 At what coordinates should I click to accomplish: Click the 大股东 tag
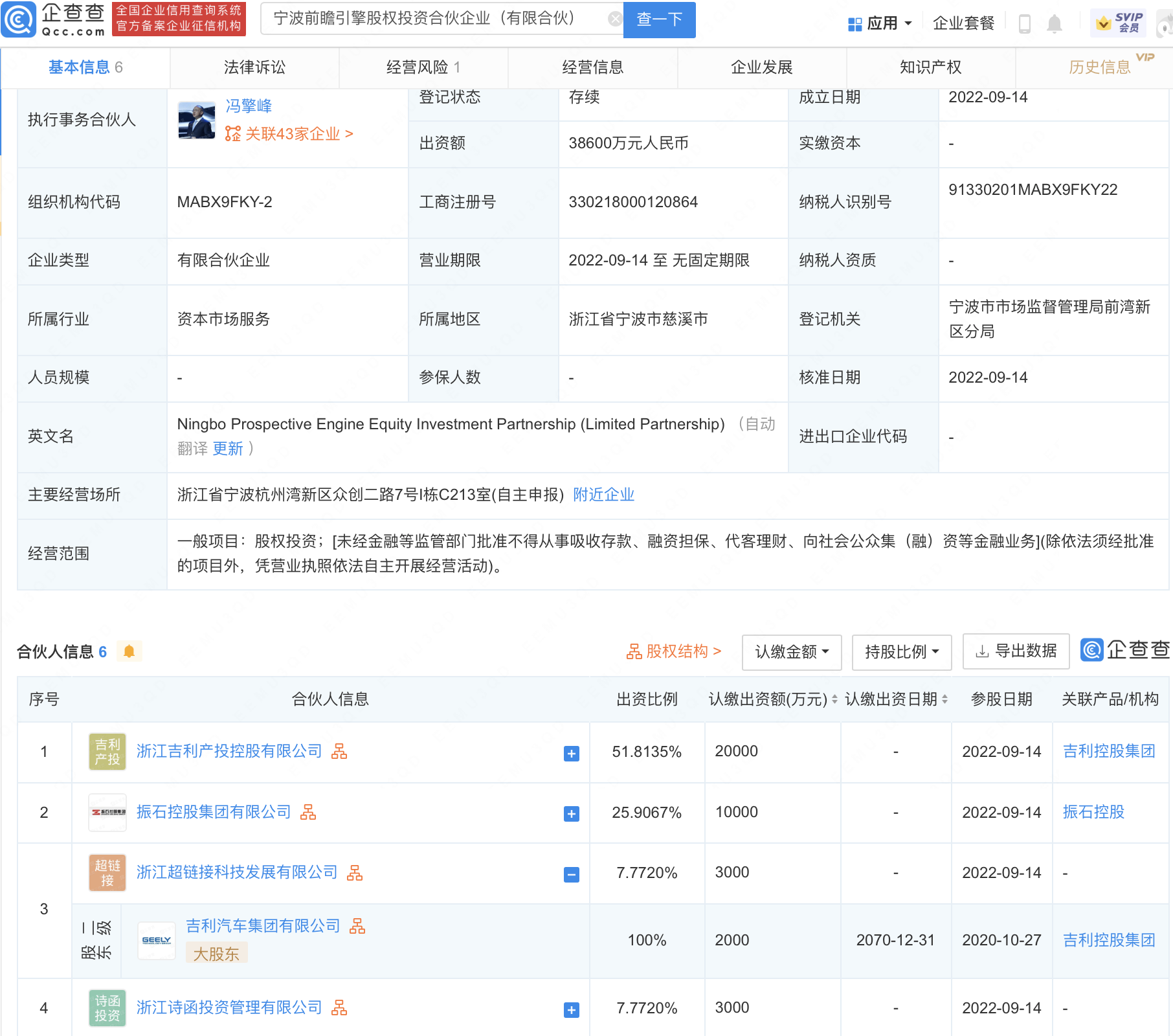216,954
